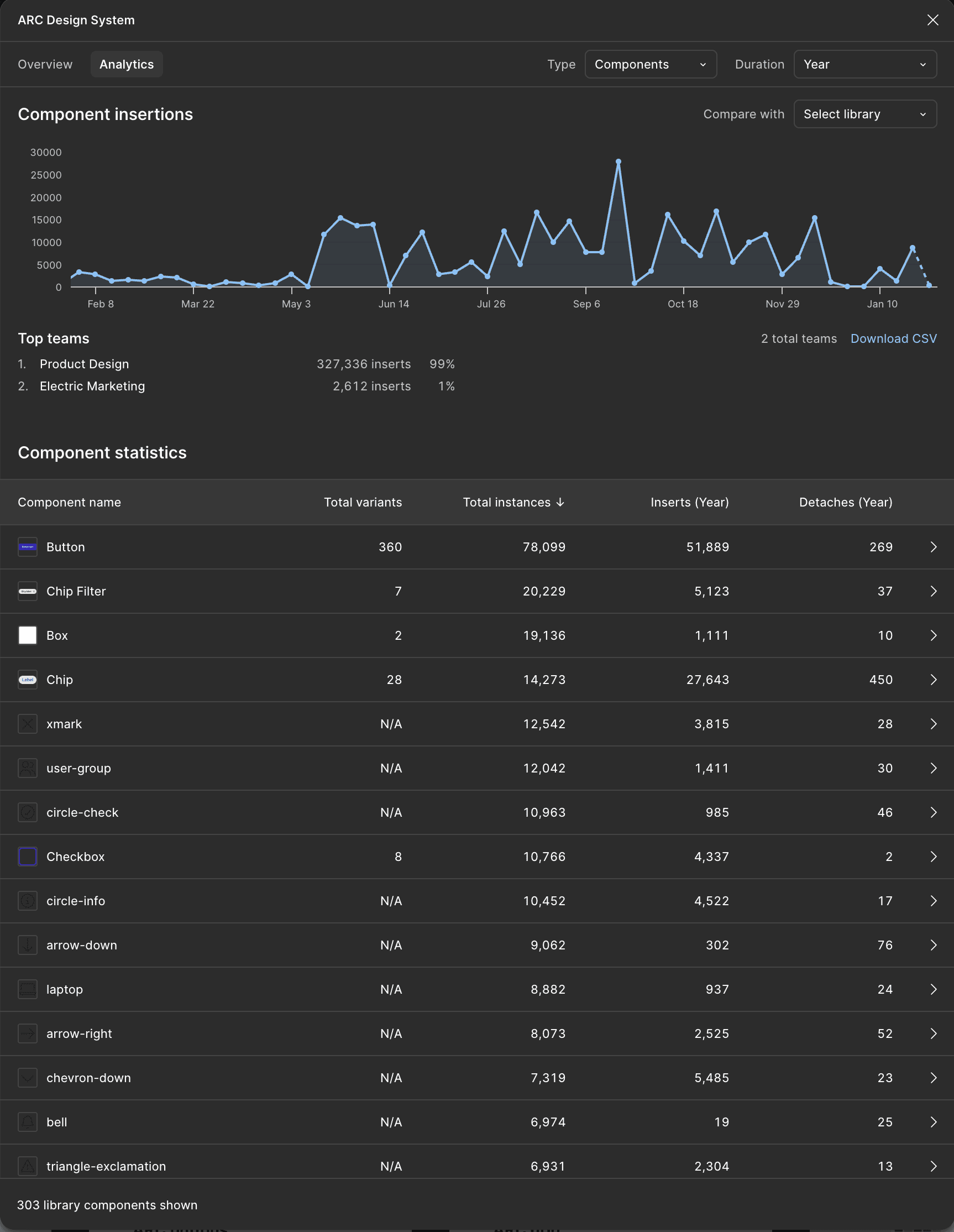Open details chevron for bell row
The width and height of the screenshot is (954, 1232).
coord(933,1122)
